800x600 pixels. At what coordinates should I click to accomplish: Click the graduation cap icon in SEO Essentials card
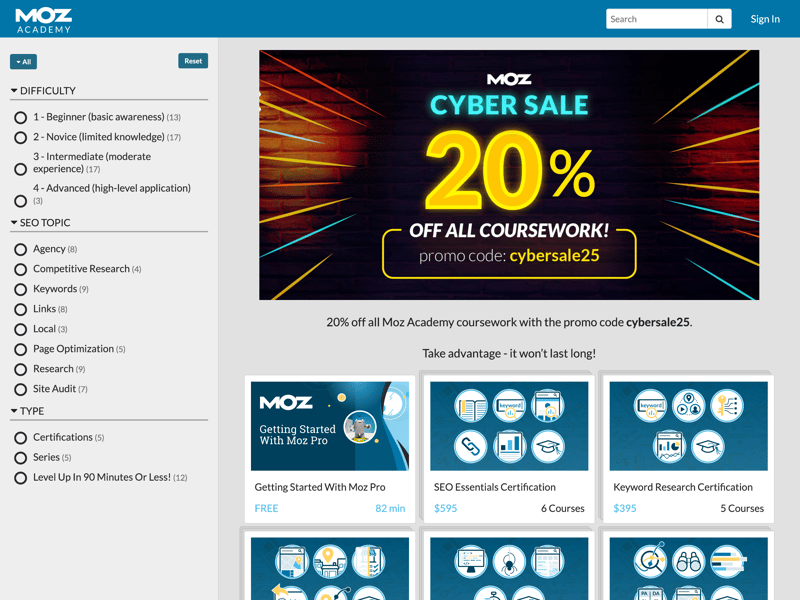pyautogui.click(x=548, y=446)
